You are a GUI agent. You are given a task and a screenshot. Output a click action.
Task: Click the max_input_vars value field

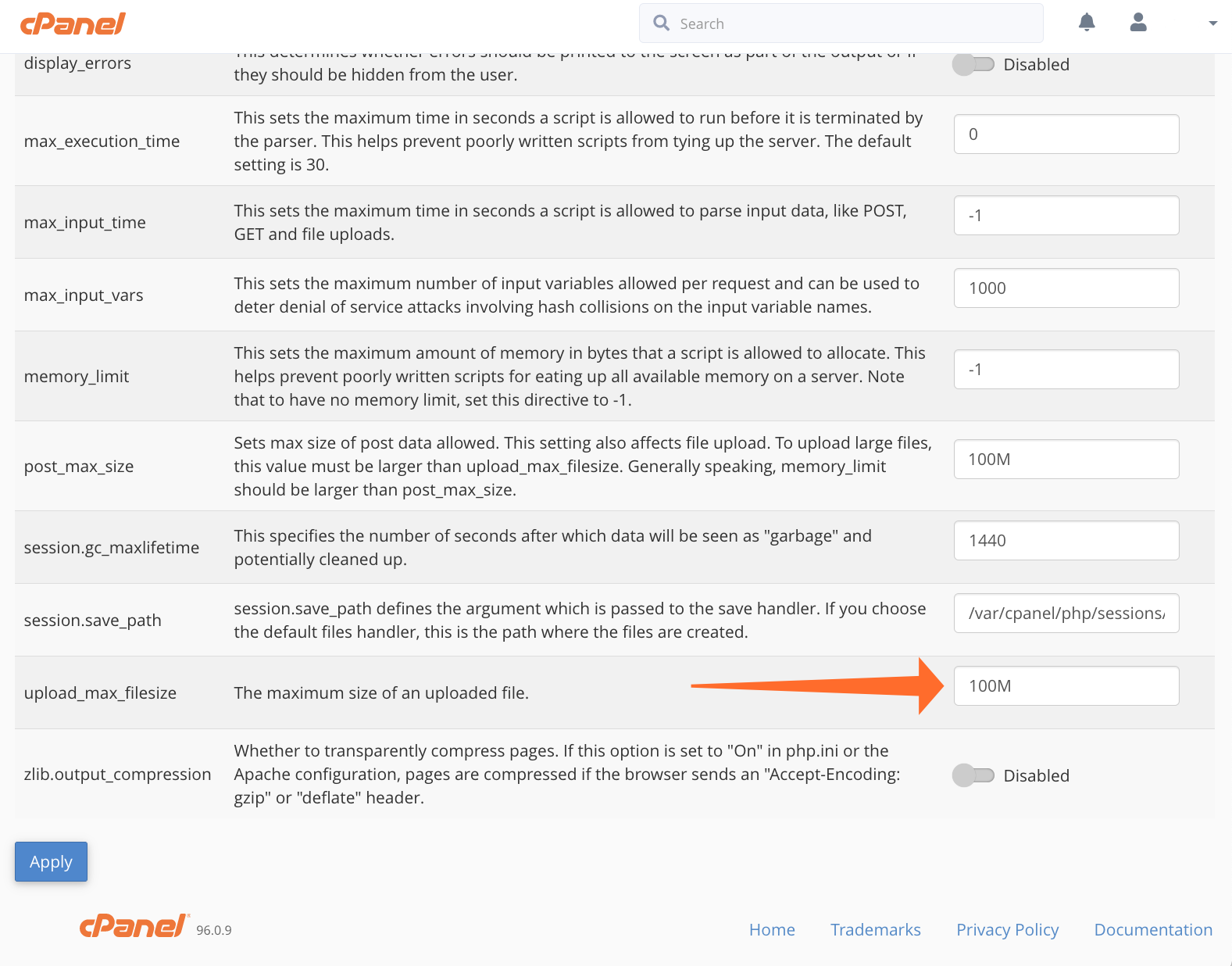[x=1066, y=288]
